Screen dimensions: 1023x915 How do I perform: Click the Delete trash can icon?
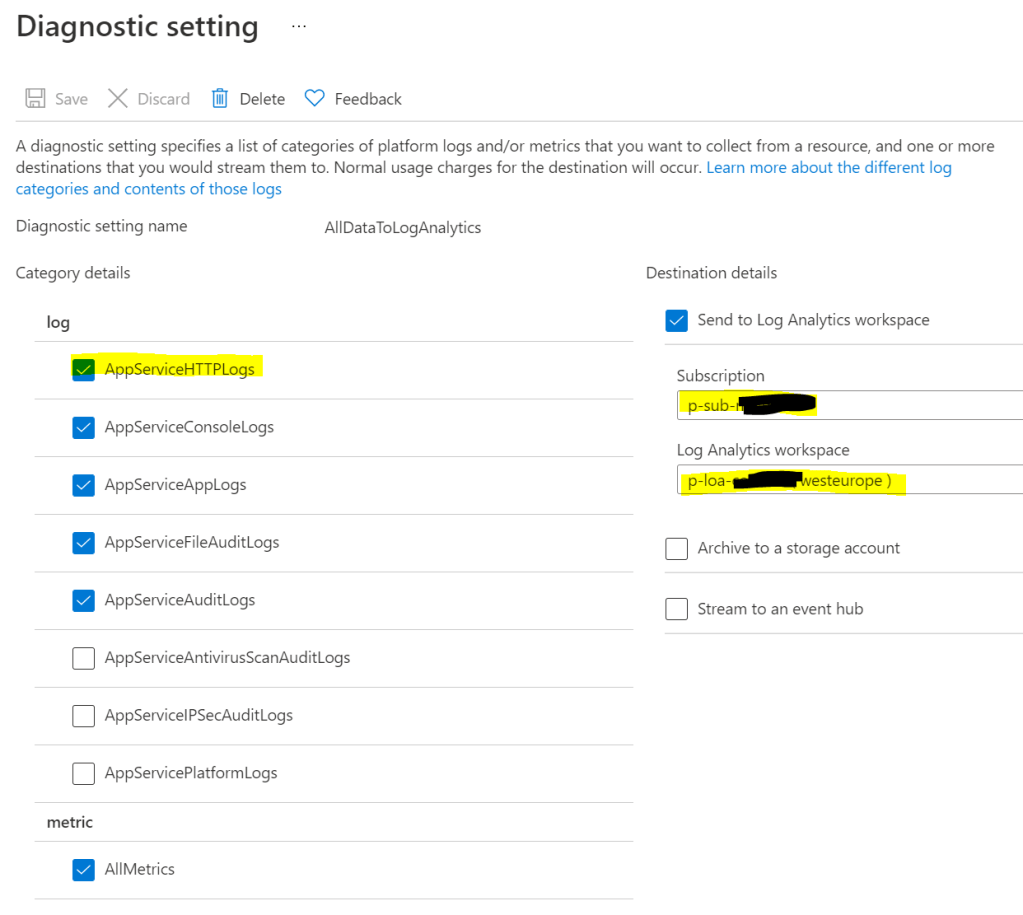click(220, 98)
